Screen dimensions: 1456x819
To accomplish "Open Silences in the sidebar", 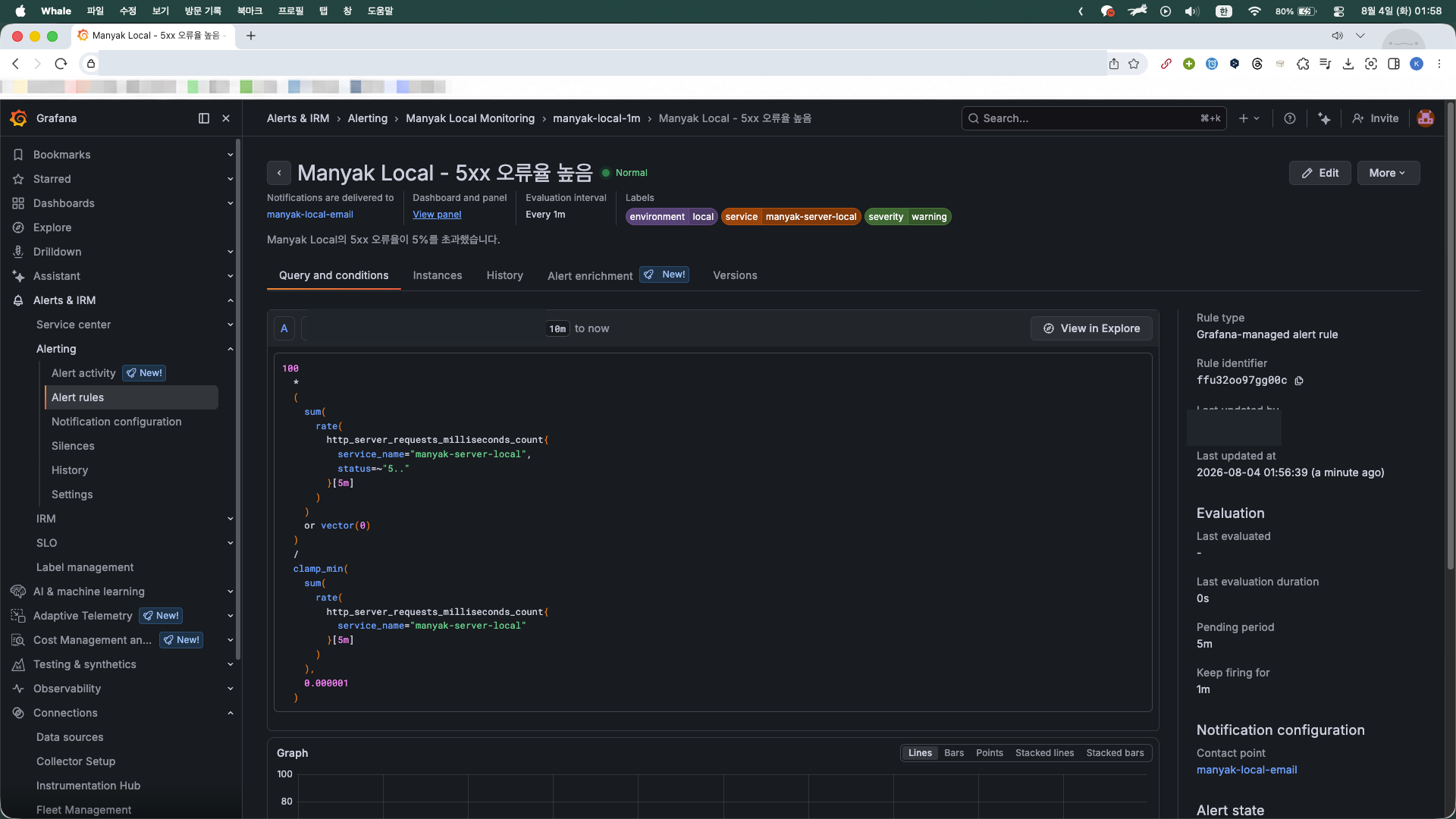I will [73, 446].
